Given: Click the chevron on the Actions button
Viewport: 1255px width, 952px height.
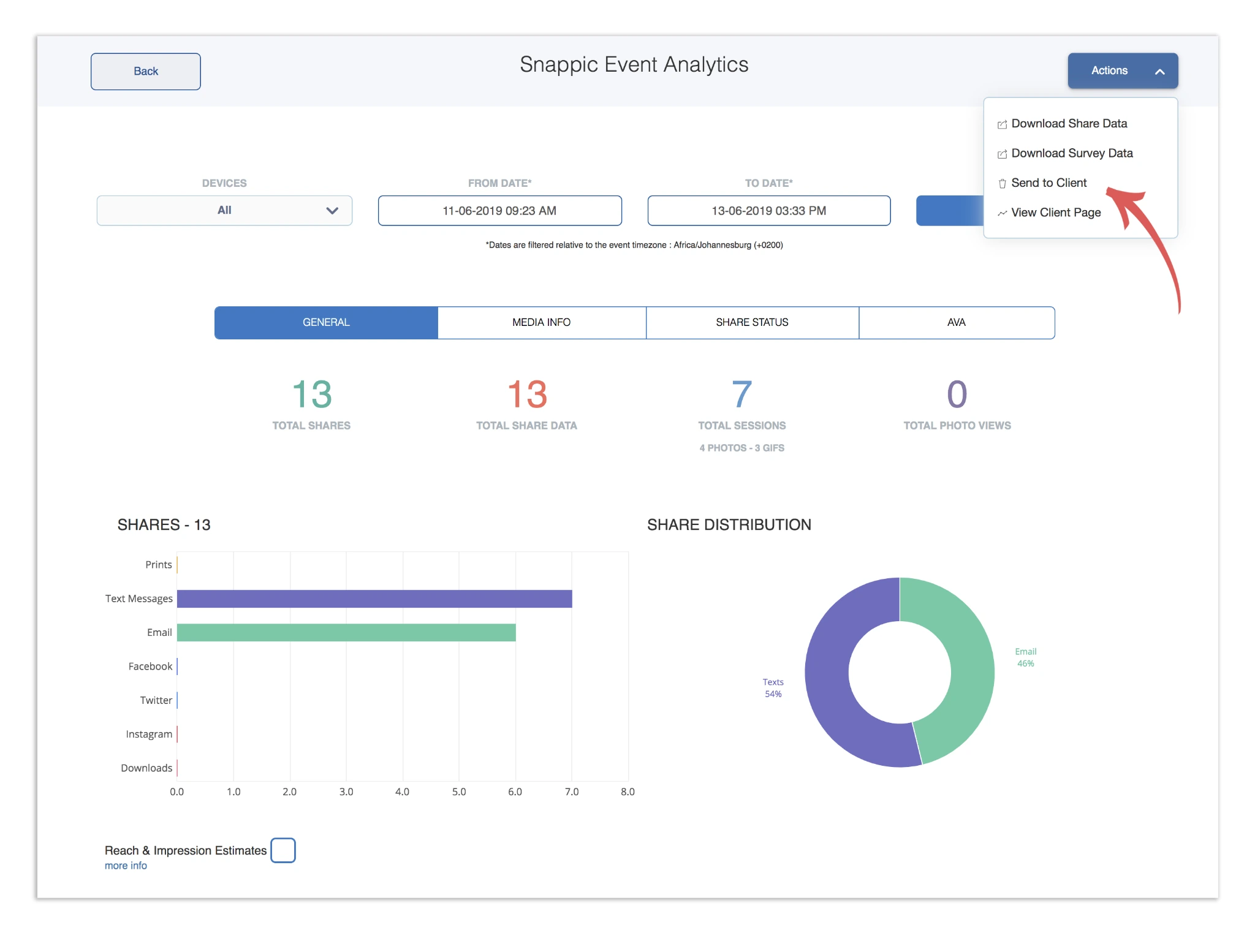Looking at the screenshot, I should [1159, 71].
